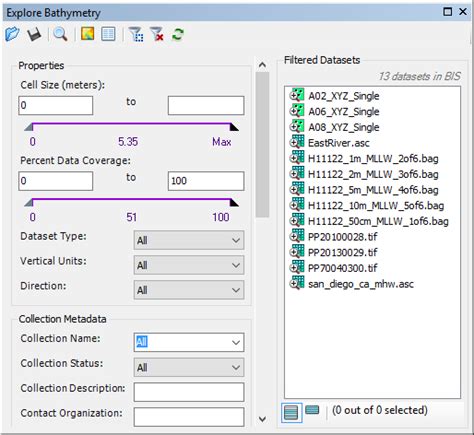Select EastRiver.asc in Filtered Datasets
Image resolution: width=474 pixels, height=435 pixels.
[339, 143]
